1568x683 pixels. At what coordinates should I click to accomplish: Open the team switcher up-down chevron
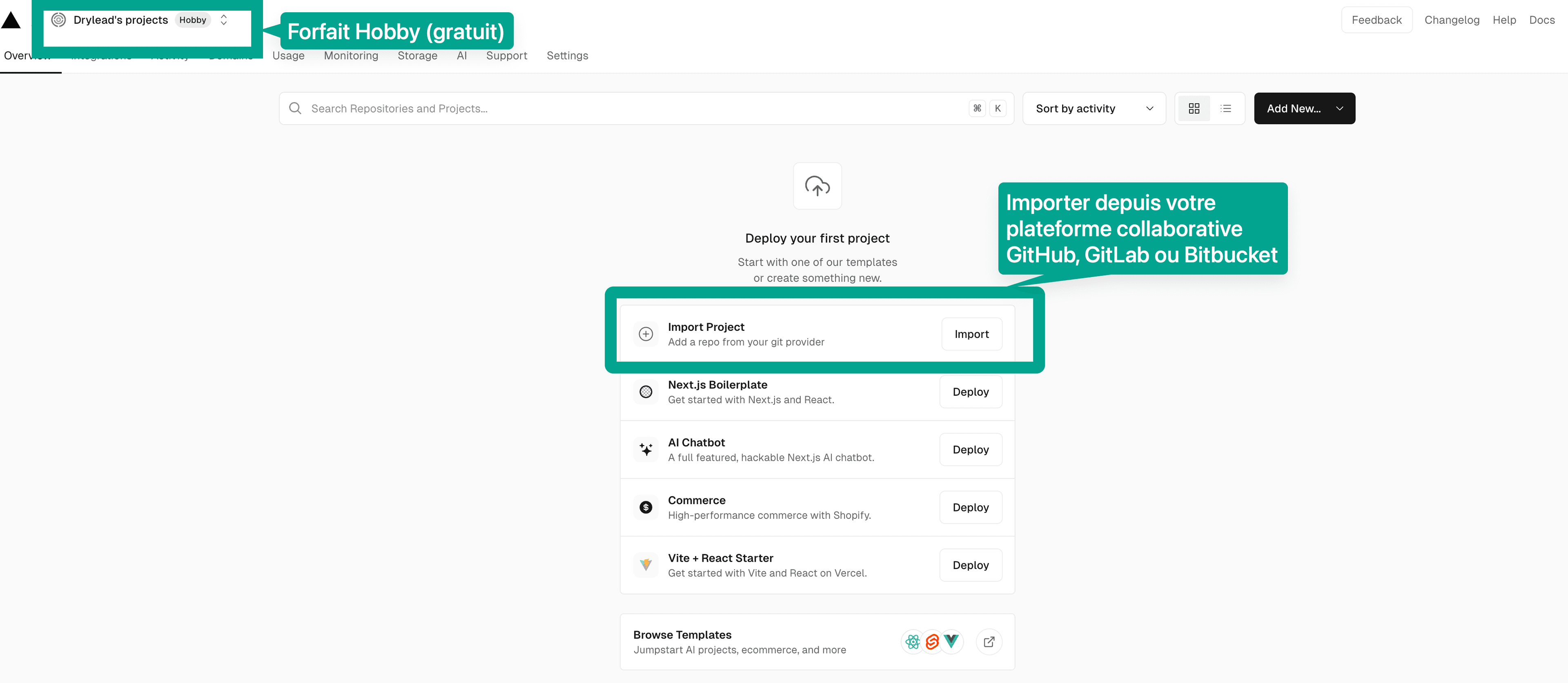click(224, 20)
